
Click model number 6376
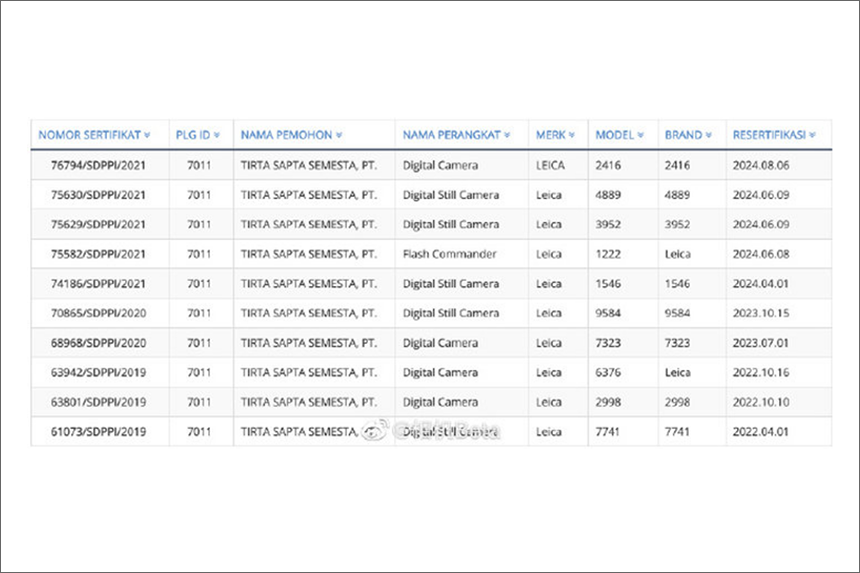tap(608, 372)
